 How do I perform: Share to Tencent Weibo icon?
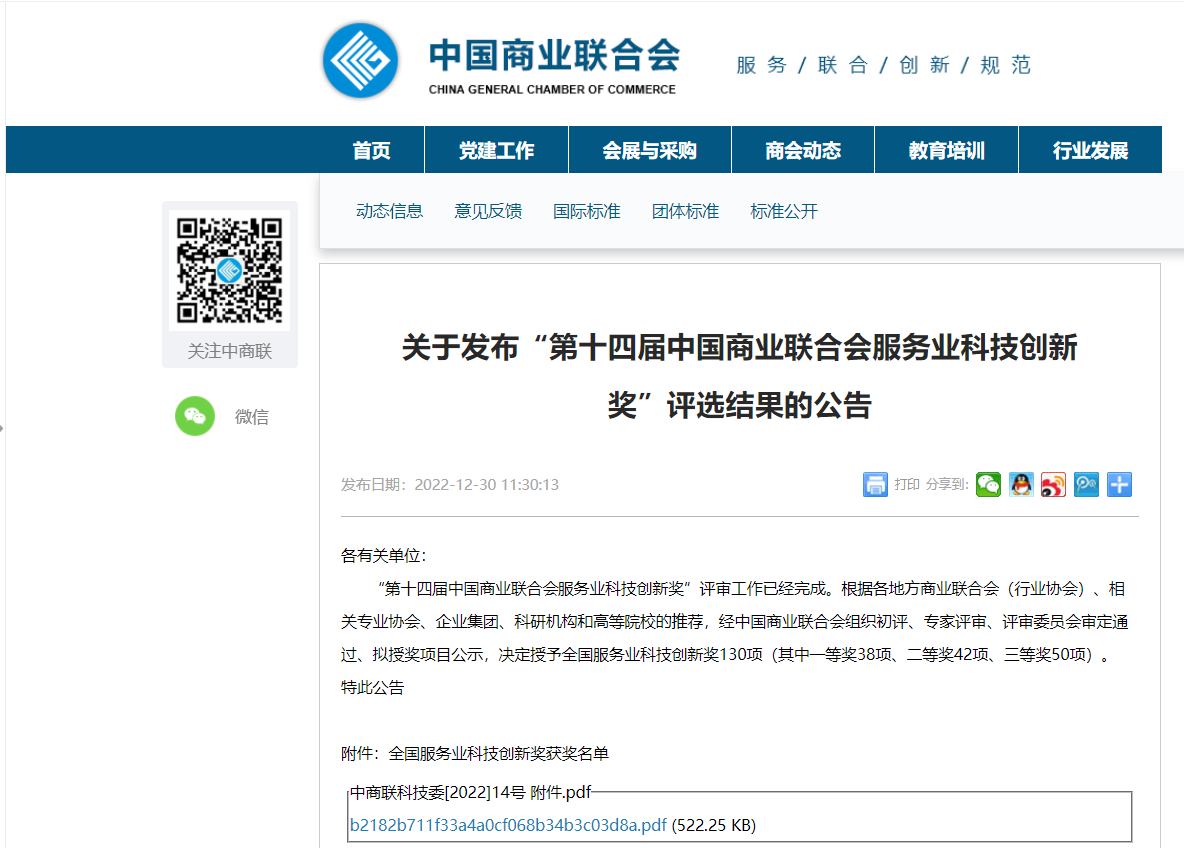pos(1086,485)
